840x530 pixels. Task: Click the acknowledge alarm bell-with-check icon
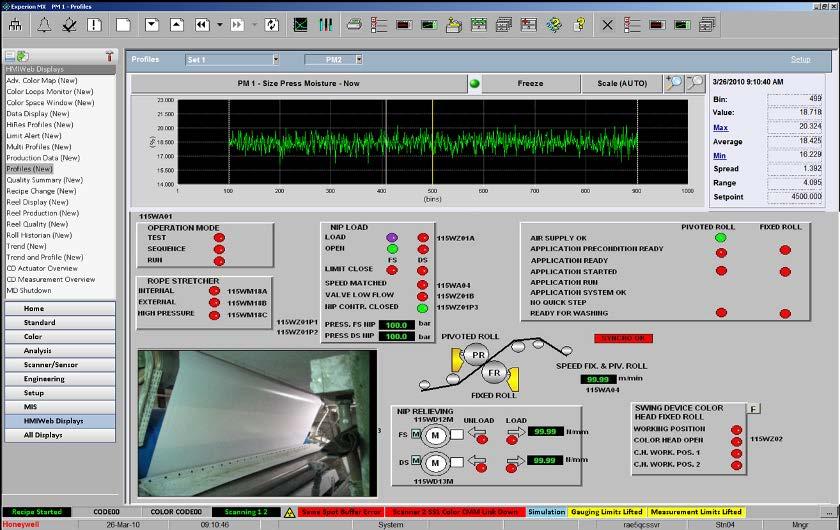point(69,25)
